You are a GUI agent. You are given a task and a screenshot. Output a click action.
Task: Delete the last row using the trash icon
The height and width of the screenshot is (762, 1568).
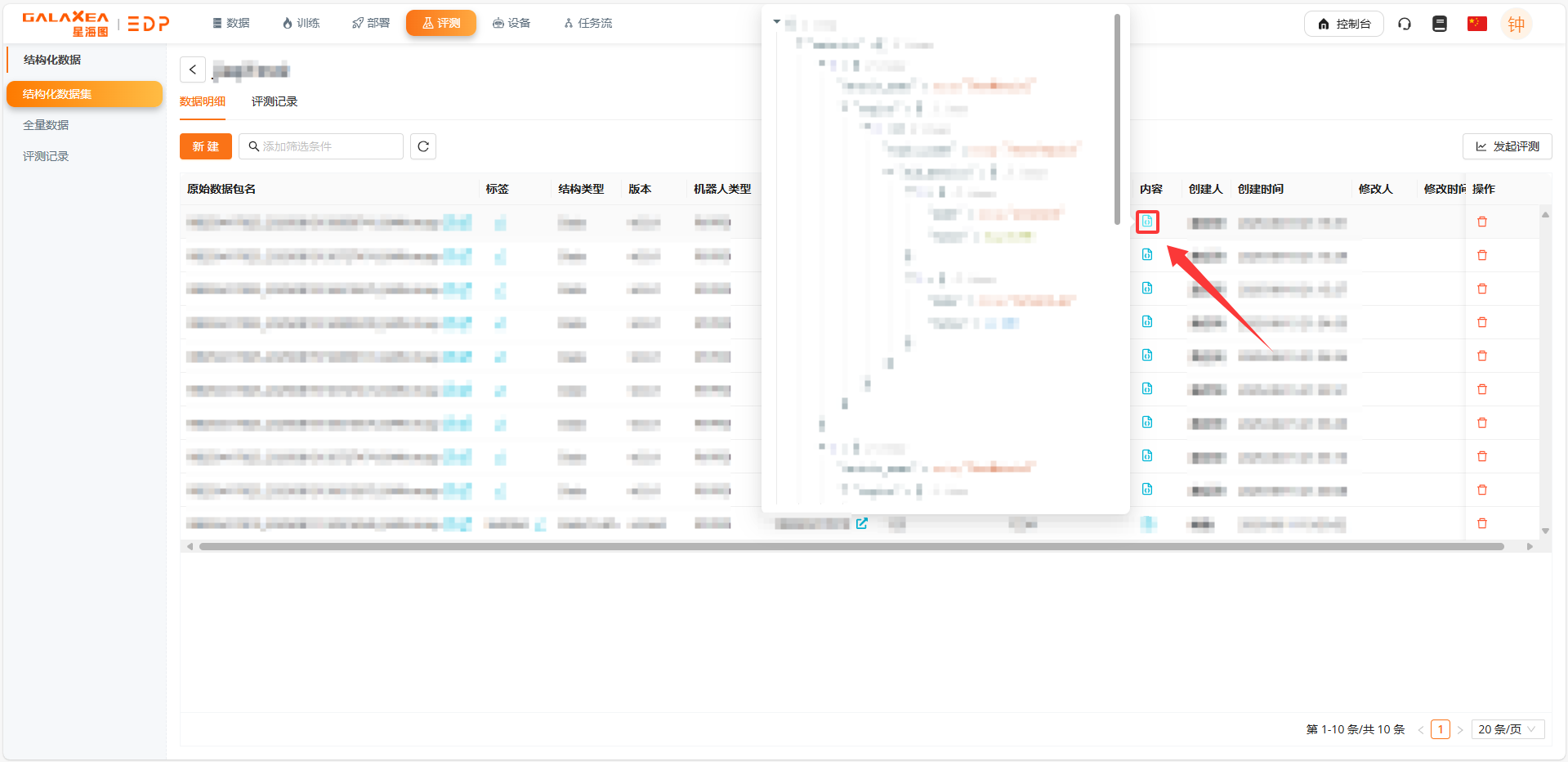pyautogui.click(x=1482, y=523)
